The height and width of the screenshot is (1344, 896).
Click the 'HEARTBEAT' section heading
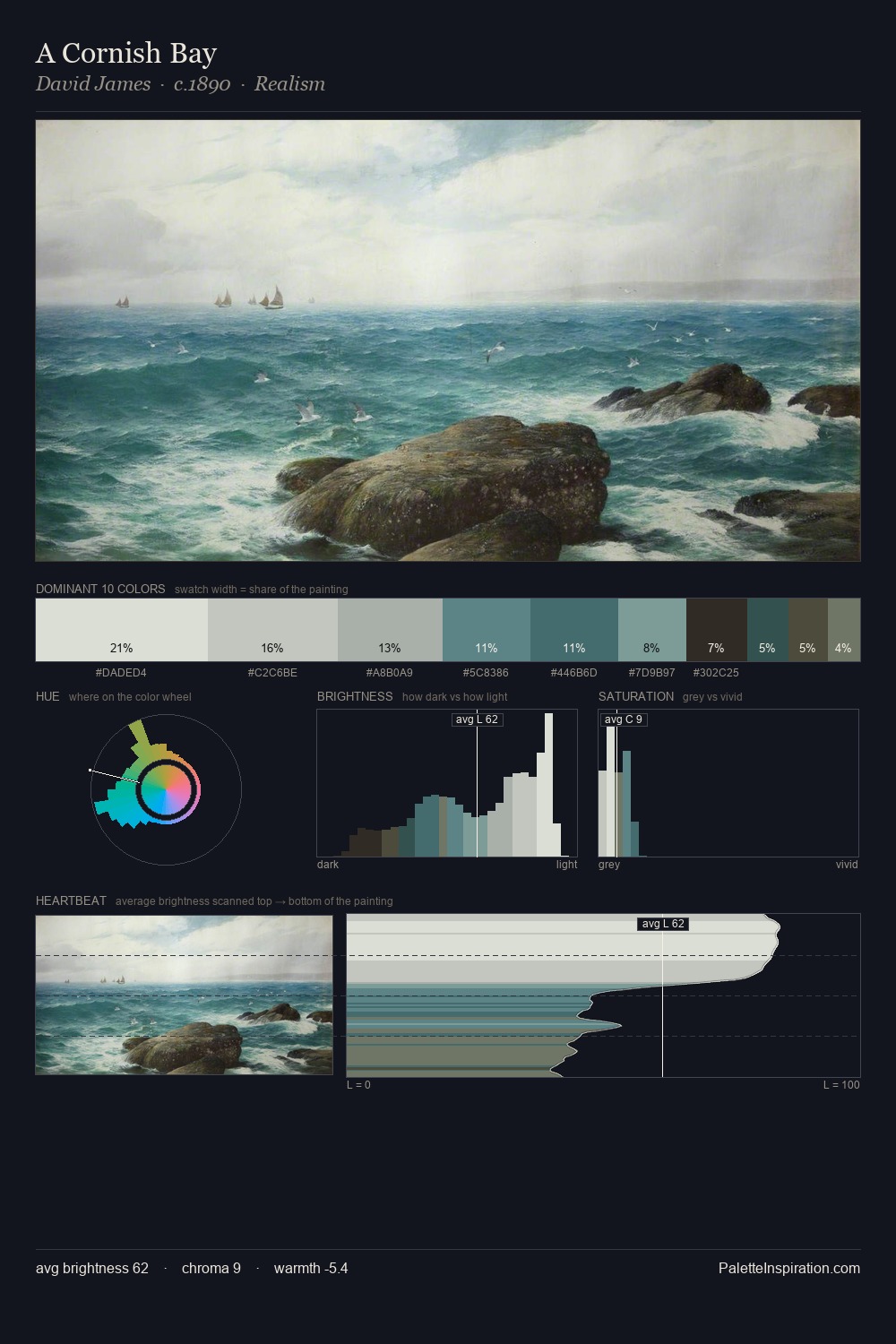pos(71,900)
